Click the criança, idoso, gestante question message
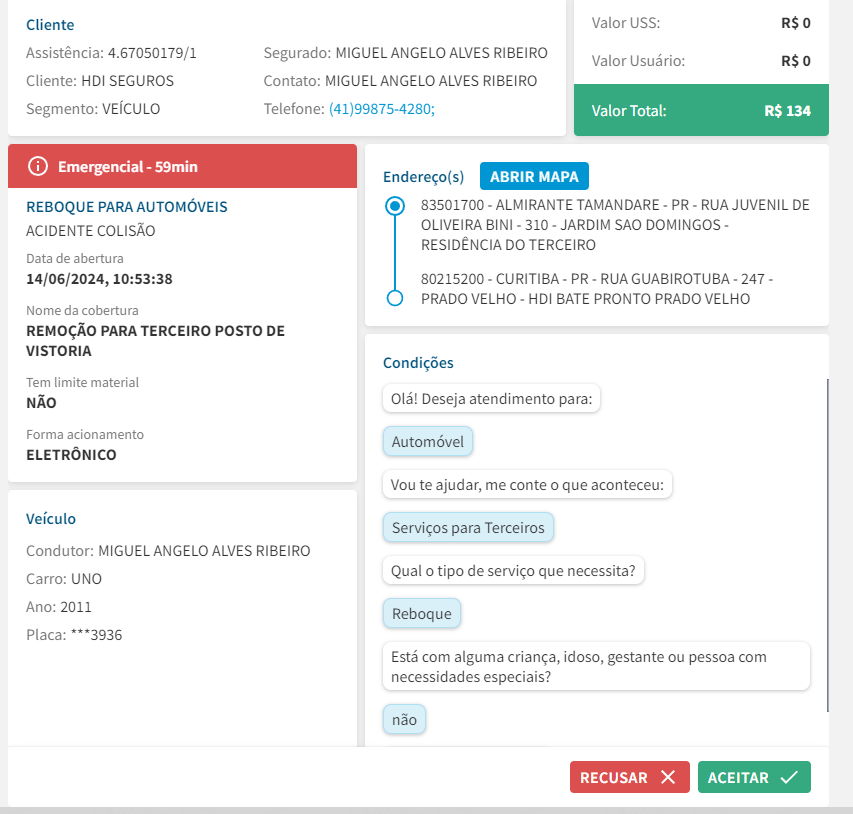Viewport: 853px width, 814px height. [596, 666]
